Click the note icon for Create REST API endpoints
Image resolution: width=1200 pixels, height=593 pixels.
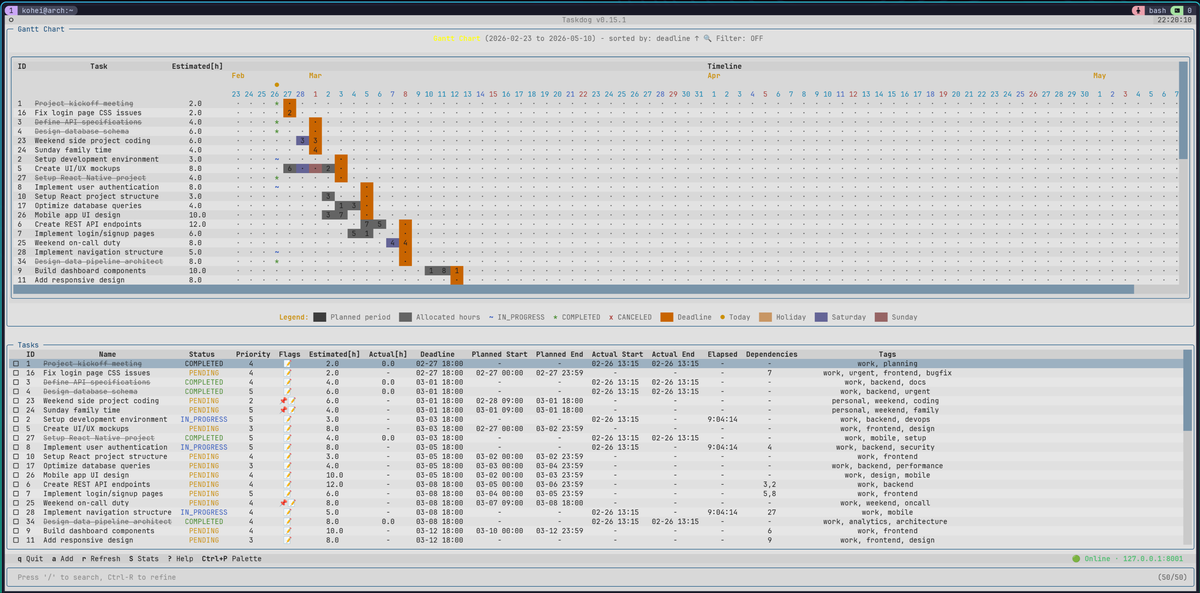pyautogui.click(x=289, y=484)
